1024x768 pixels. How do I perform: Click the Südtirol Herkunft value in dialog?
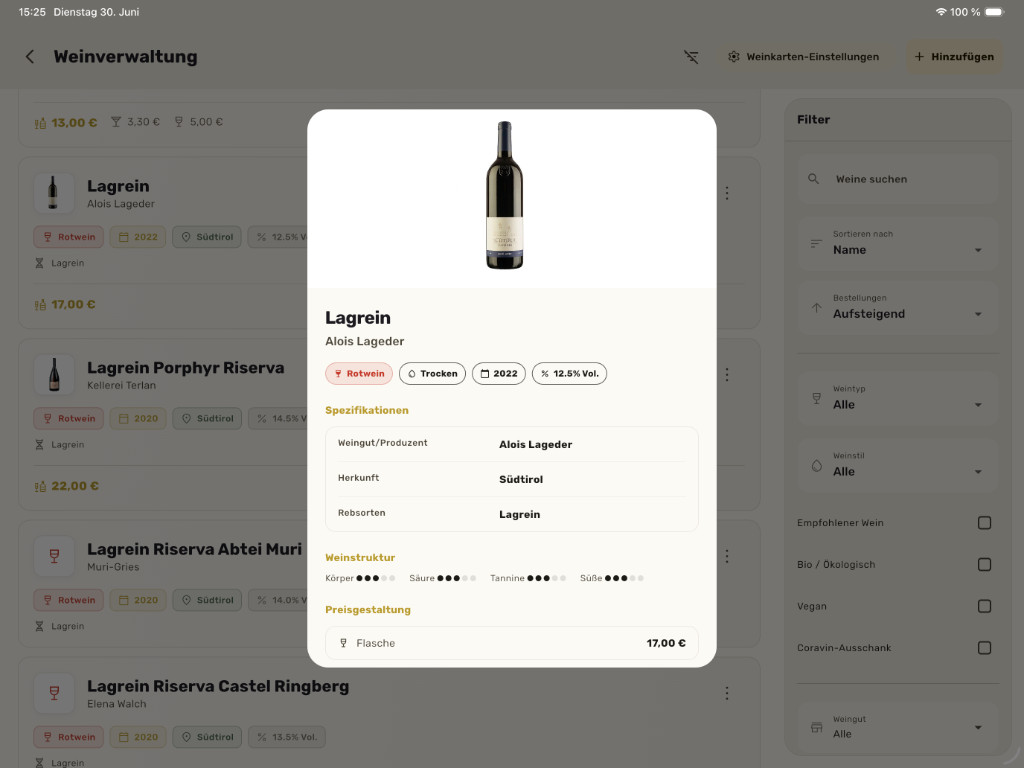(521, 479)
